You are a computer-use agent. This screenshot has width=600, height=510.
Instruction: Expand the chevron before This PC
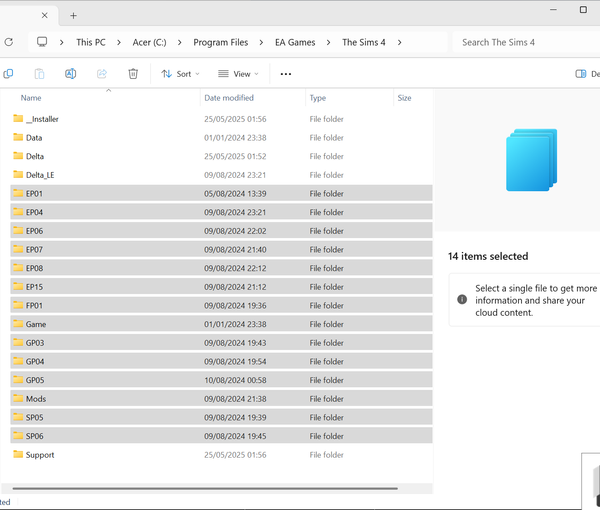click(62, 42)
